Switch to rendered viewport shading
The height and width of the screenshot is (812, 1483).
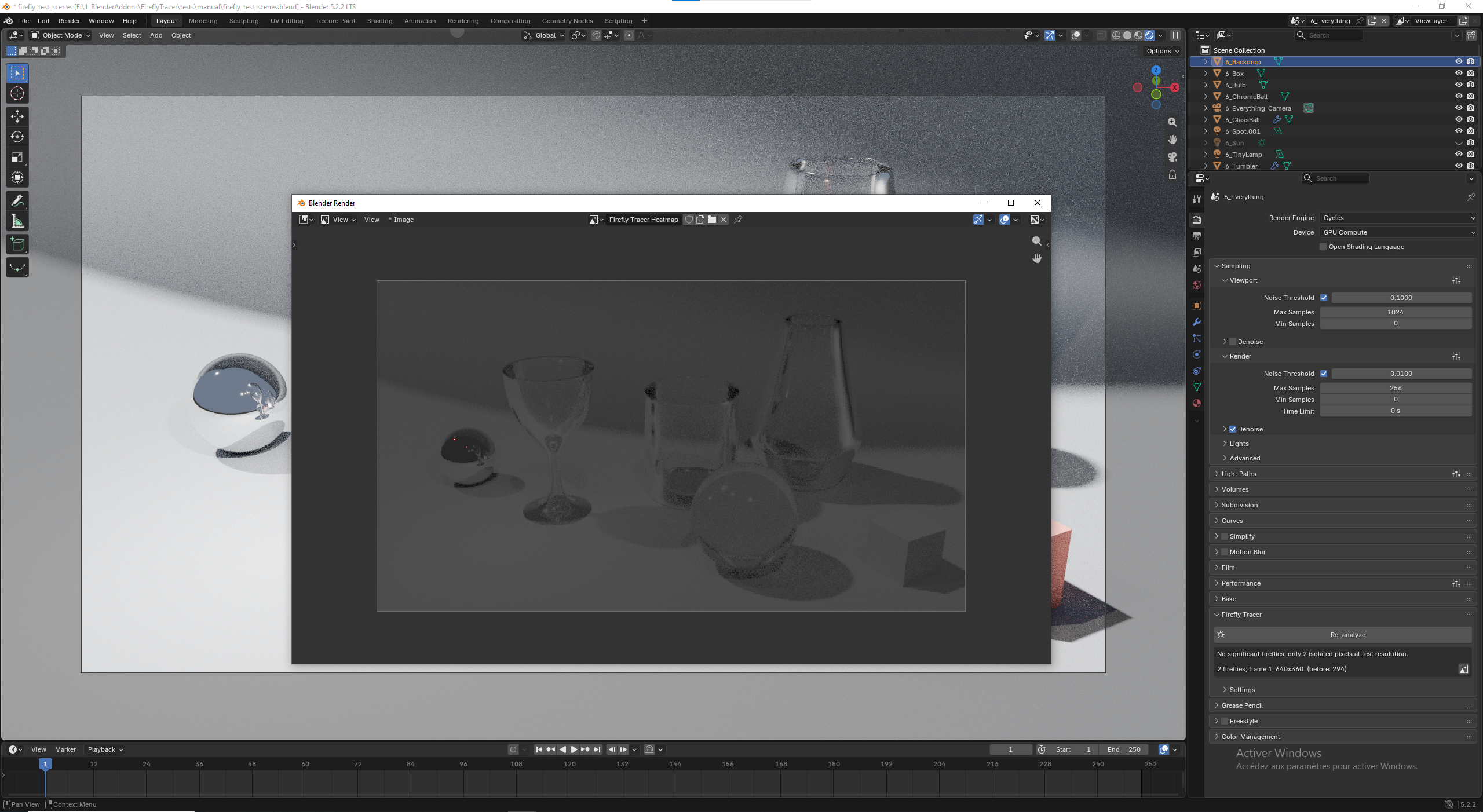(1150, 35)
